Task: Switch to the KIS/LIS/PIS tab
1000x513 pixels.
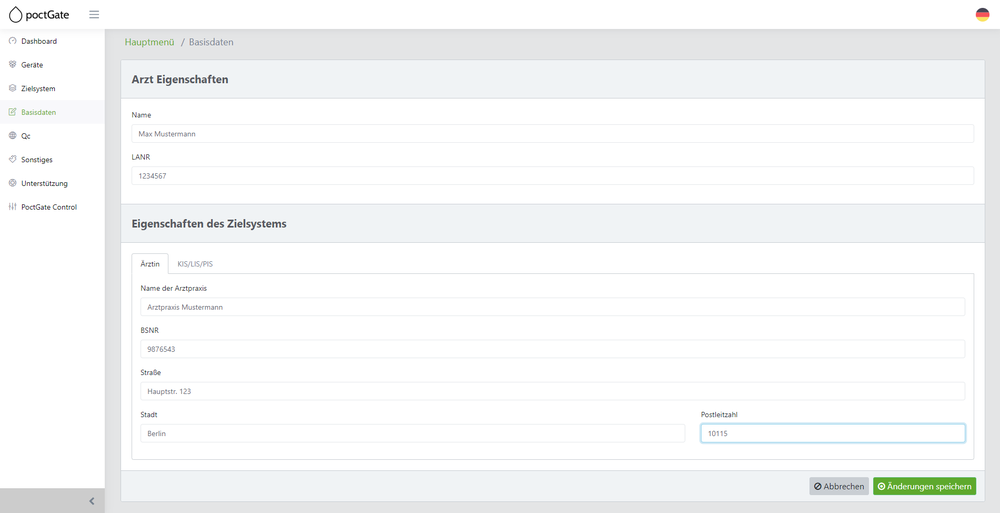Action: click(195, 264)
